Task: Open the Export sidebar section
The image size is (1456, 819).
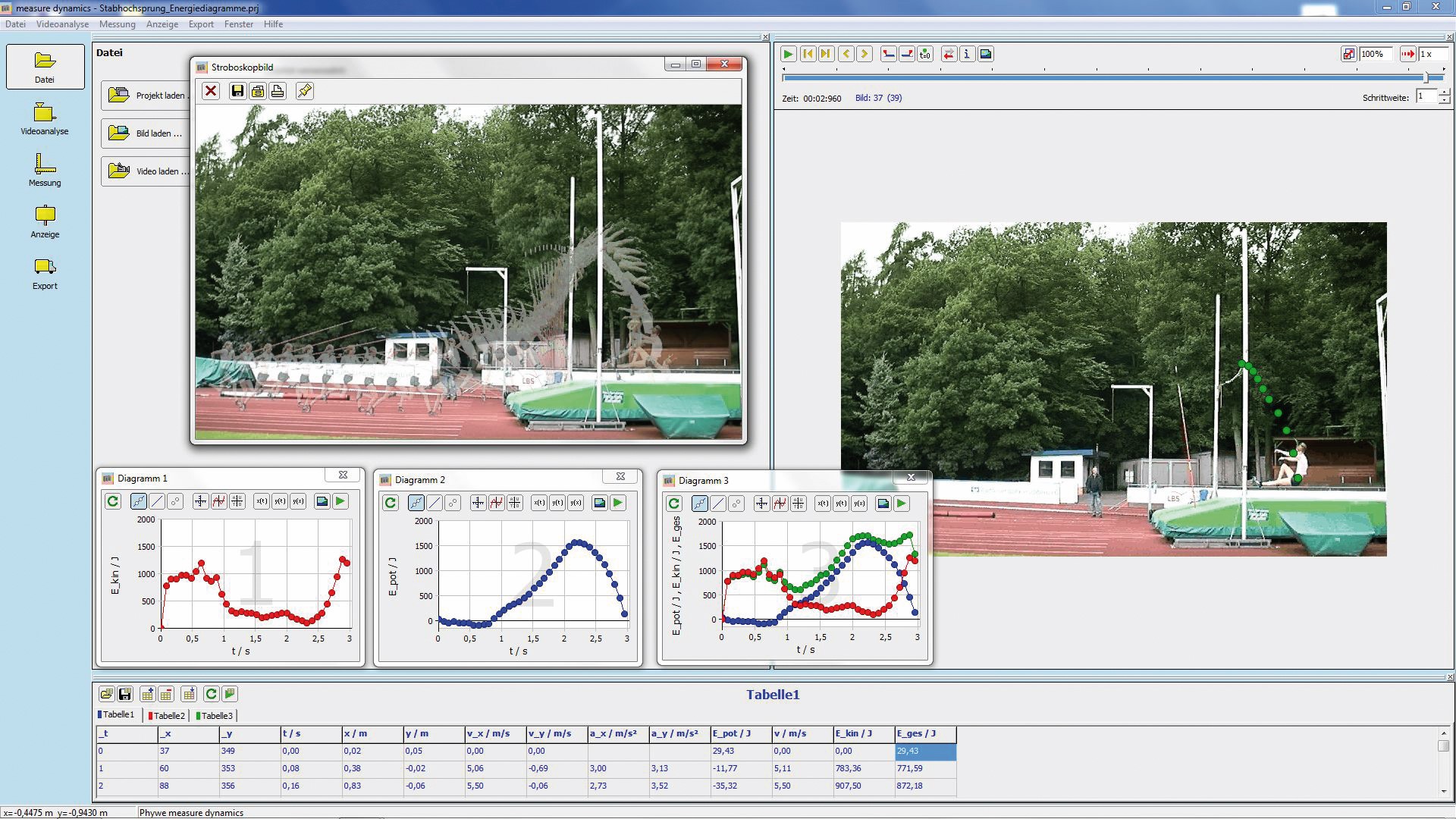Action: 45,274
